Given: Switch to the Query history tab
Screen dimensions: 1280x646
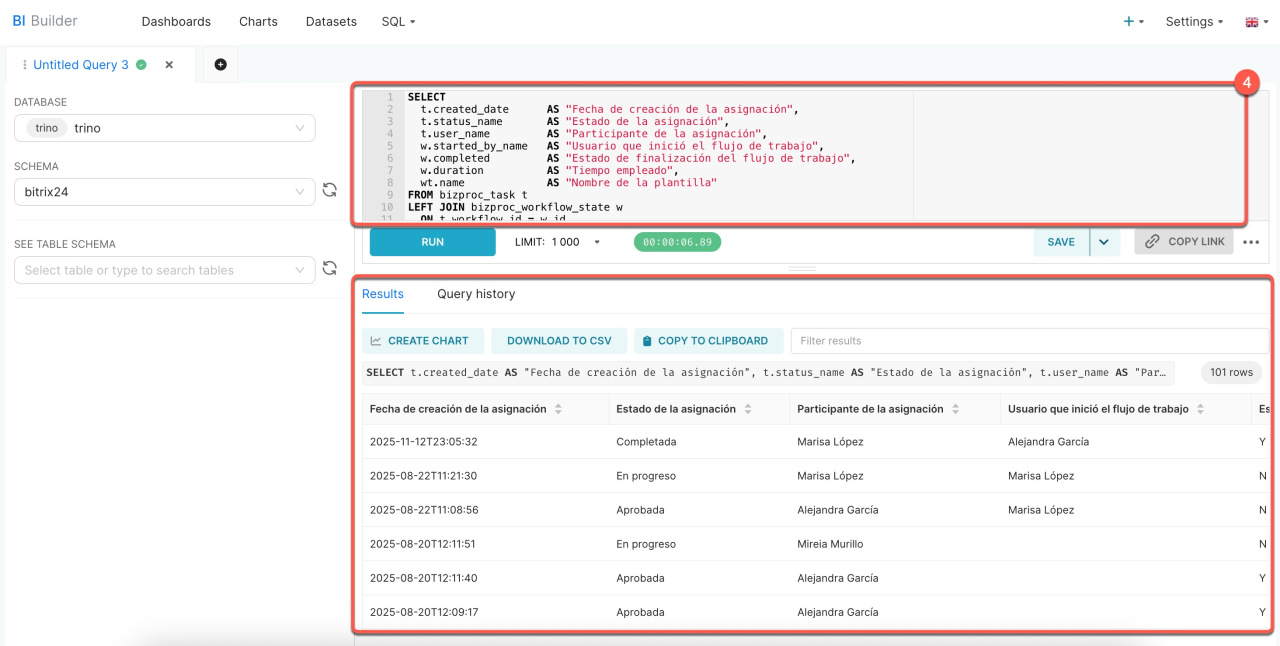Looking at the screenshot, I should [x=476, y=294].
